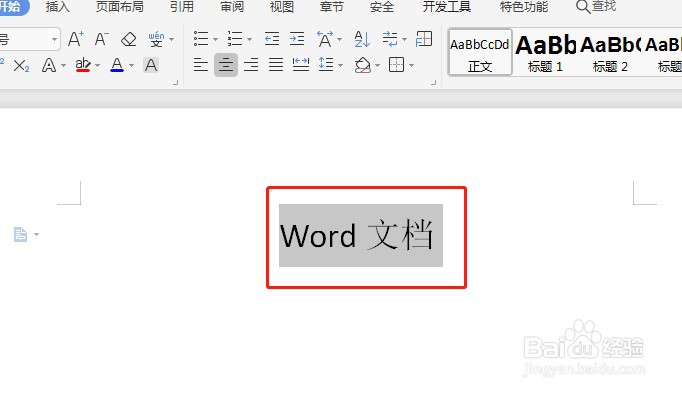Open font color dropdown arrow
This screenshot has width=682, height=393.
[131, 66]
